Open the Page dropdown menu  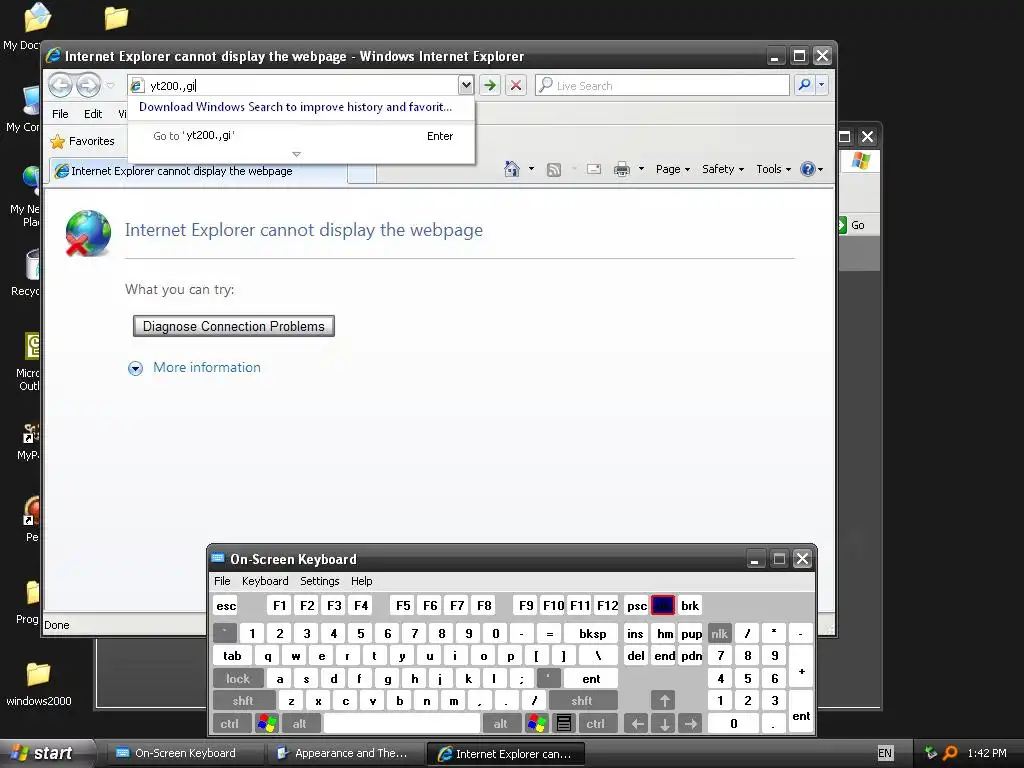click(x=673, y=169)
